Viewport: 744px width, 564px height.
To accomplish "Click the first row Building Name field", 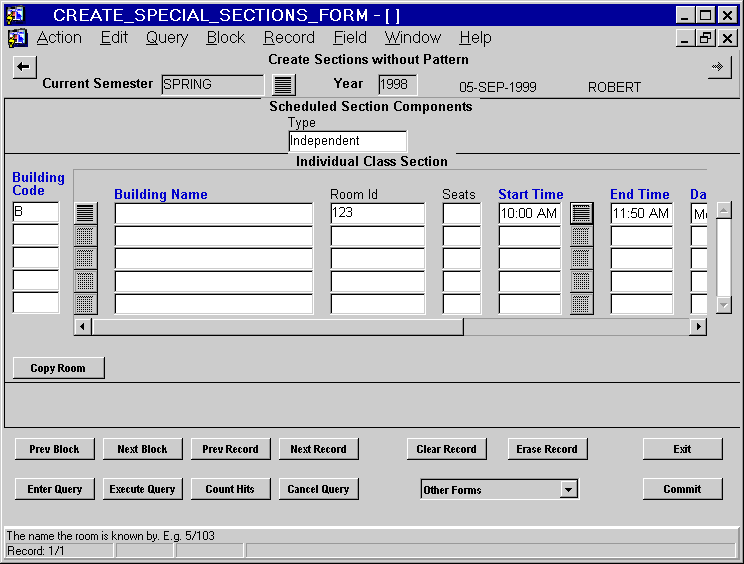I will (214, 213).
